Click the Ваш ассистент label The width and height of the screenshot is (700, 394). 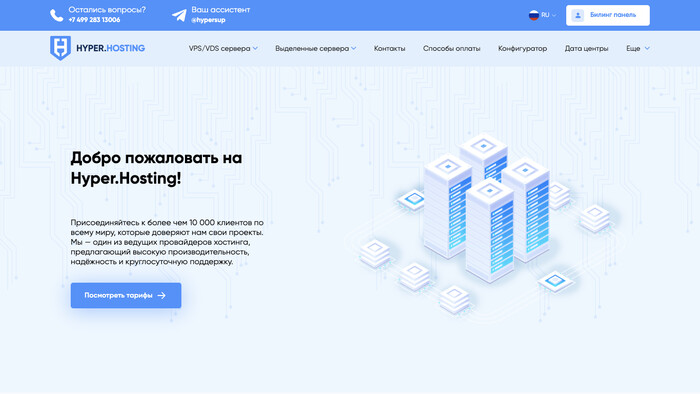[221, 10]
